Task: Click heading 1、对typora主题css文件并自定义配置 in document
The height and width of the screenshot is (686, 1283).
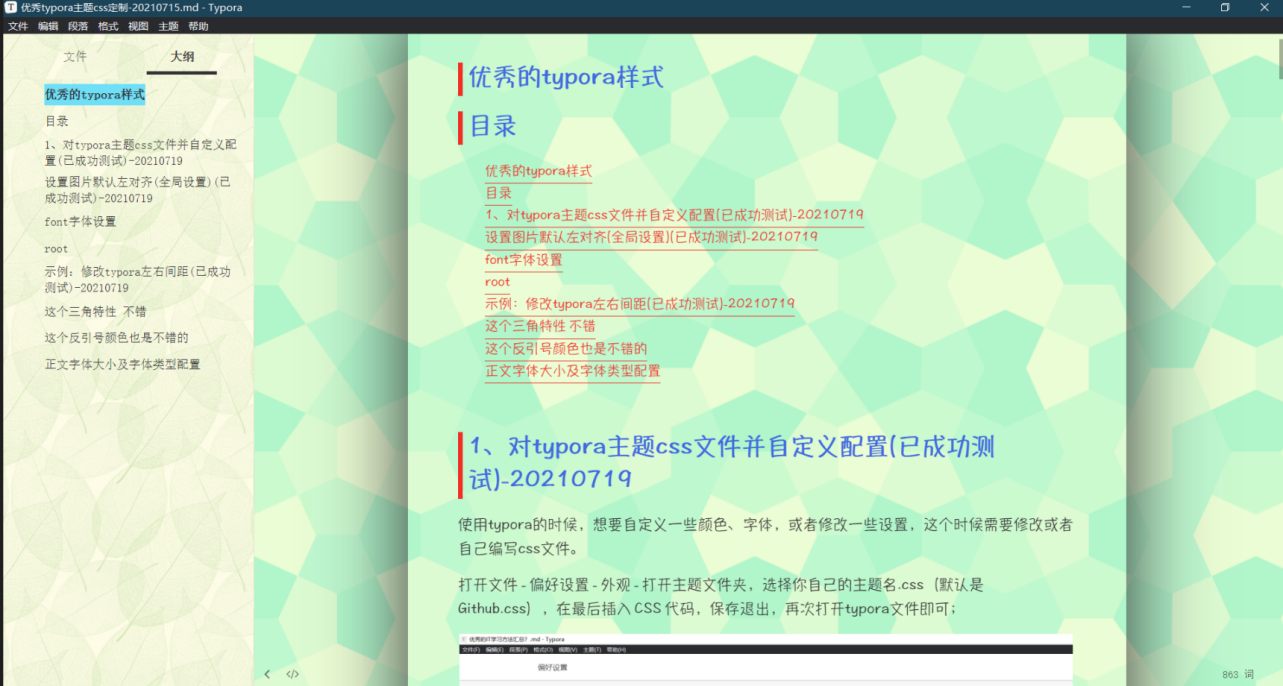Action: point(732,462)
